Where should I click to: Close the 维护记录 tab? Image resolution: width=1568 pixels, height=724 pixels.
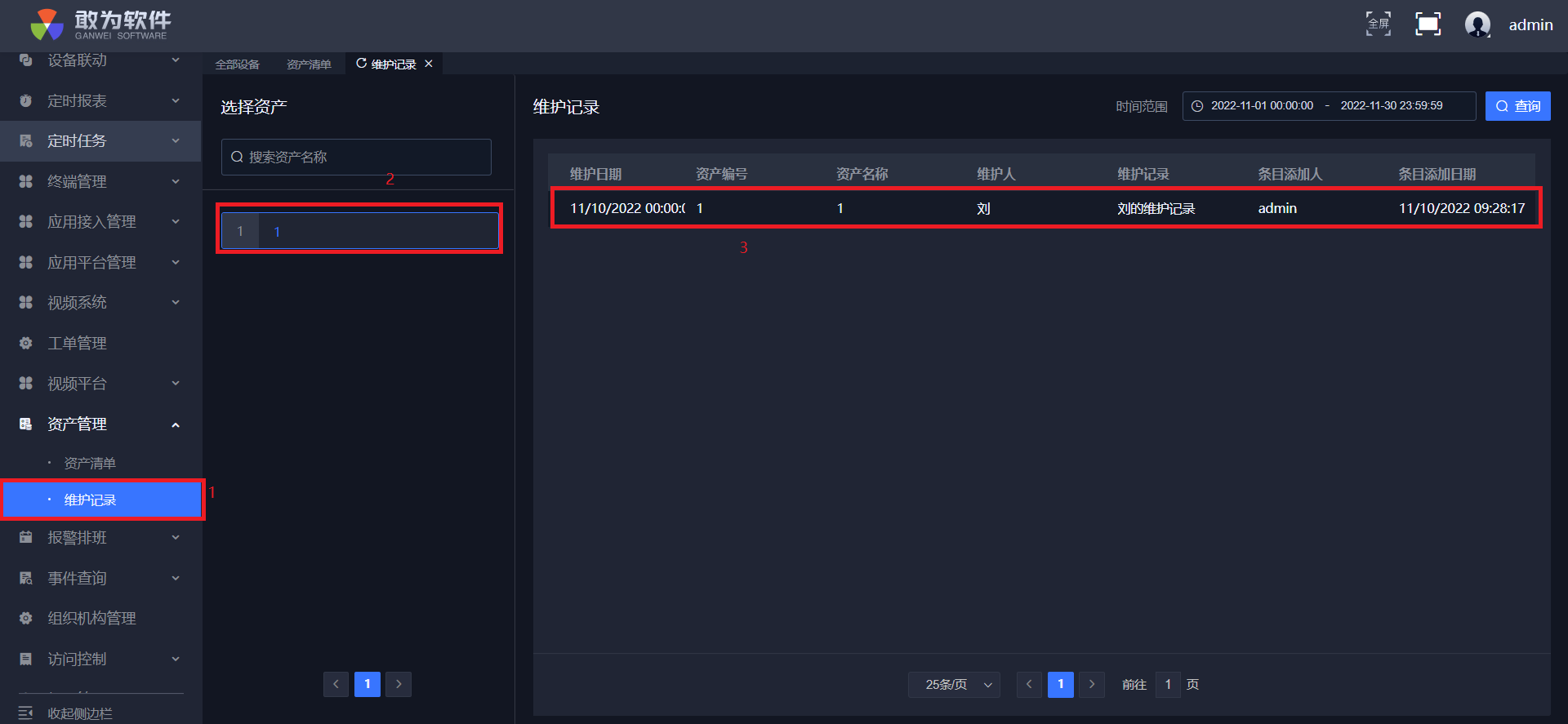click(x=429, y=64)
